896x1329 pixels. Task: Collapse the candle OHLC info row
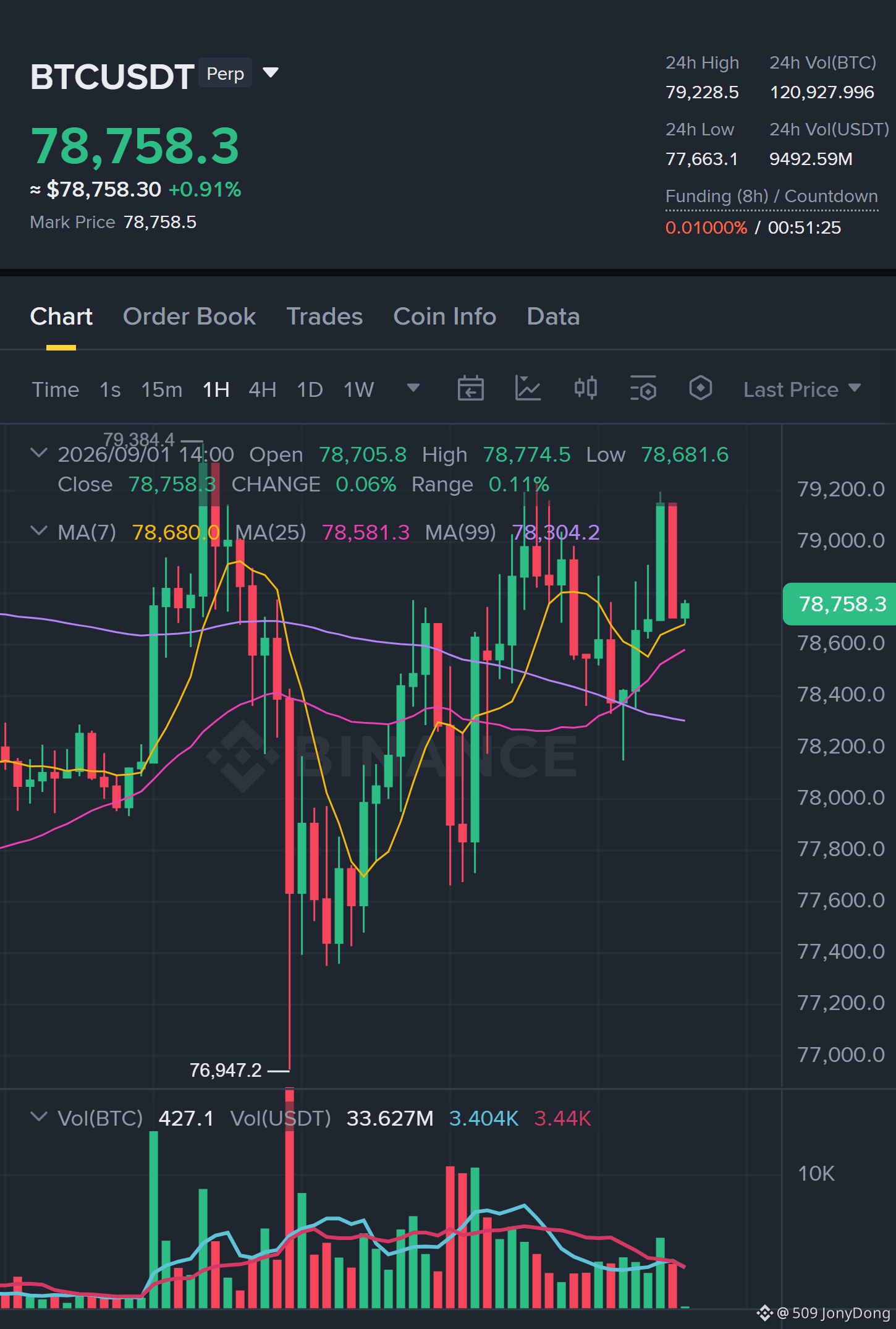pyautogui.click(x=38, y=453)
